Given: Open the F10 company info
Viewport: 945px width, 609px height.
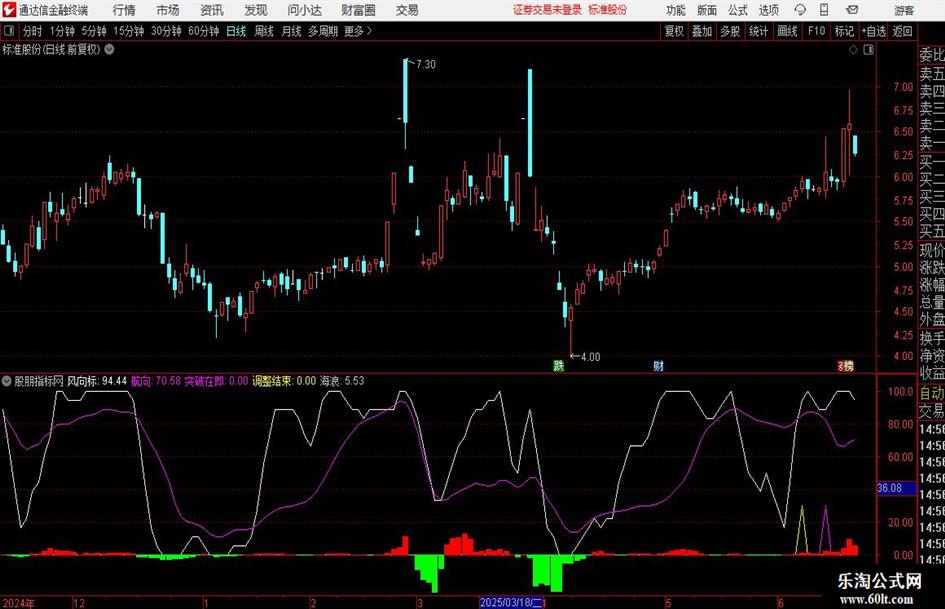Looking at the screenshot, I should click(x=817, y=31).
